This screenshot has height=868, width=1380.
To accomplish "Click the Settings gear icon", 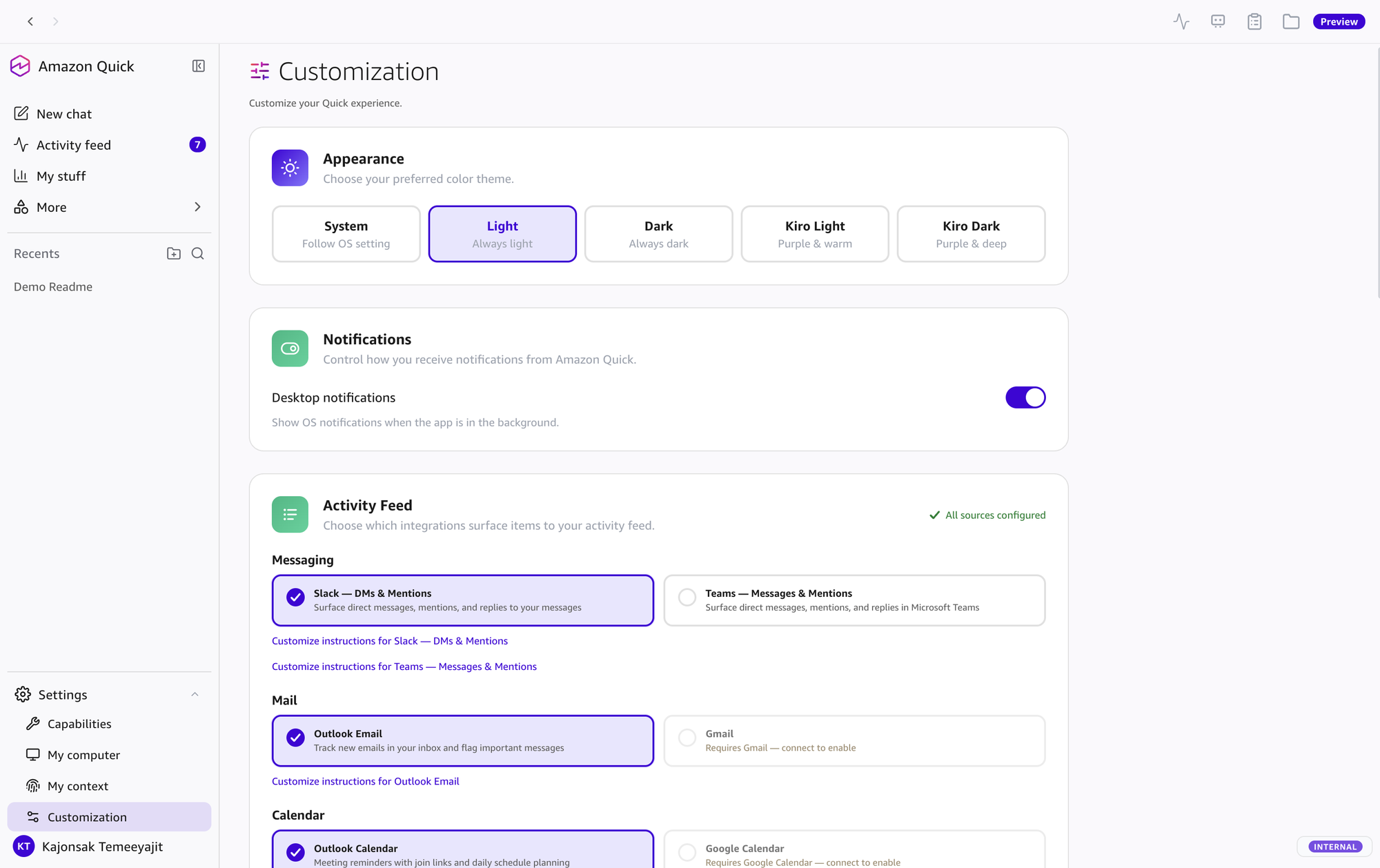I will pos(23,694).
